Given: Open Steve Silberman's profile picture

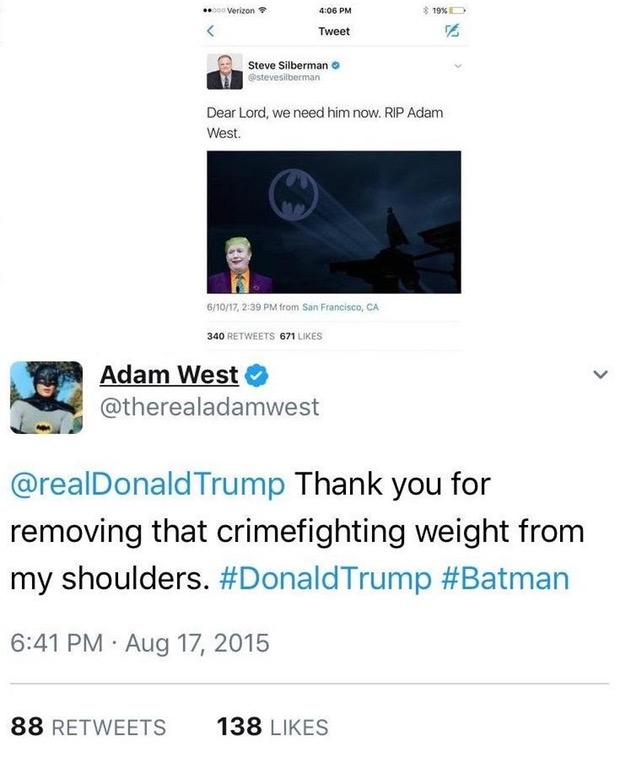Looking at the screenshot, I should 224,72.
